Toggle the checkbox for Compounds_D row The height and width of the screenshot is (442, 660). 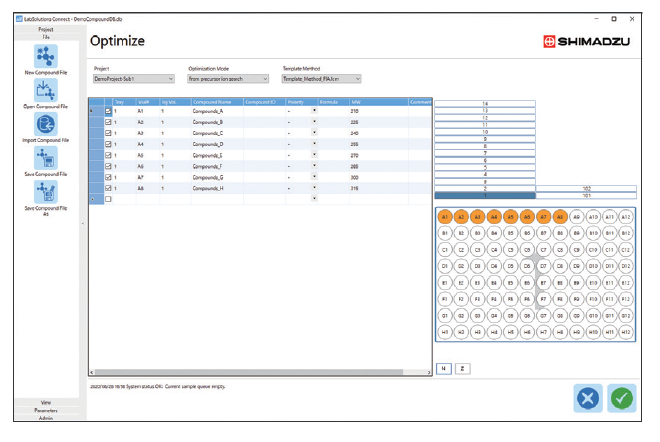(109, 144)
